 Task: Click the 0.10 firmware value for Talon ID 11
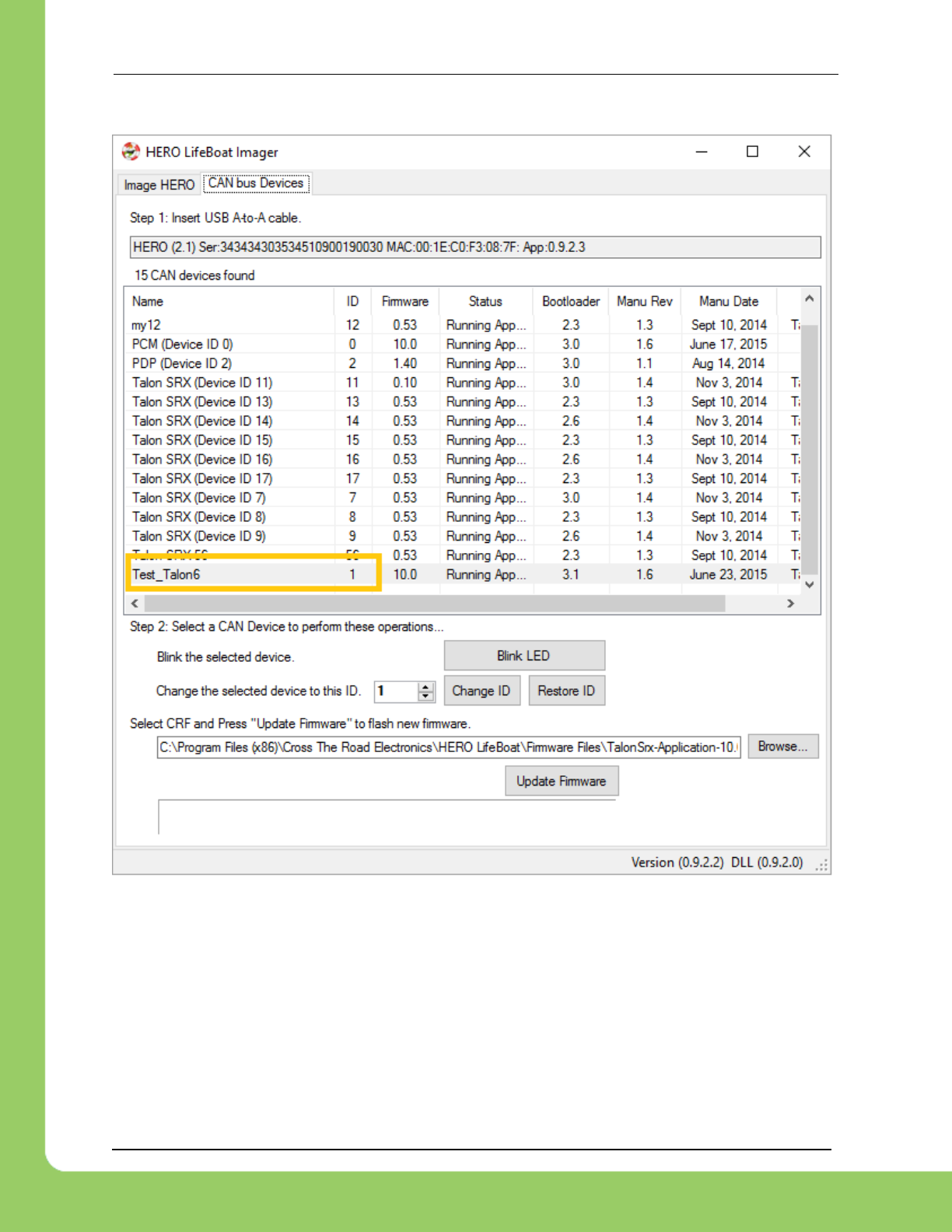pyautogui.click(x=405, y=383)
